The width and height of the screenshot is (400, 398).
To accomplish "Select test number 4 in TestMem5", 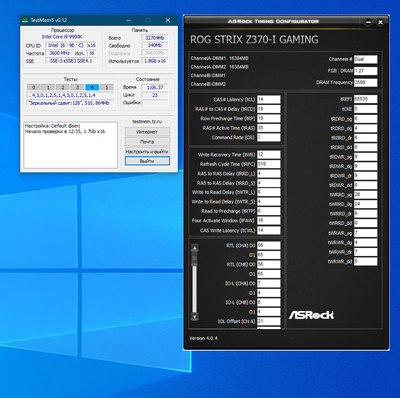I will click(x=92, y=87).
